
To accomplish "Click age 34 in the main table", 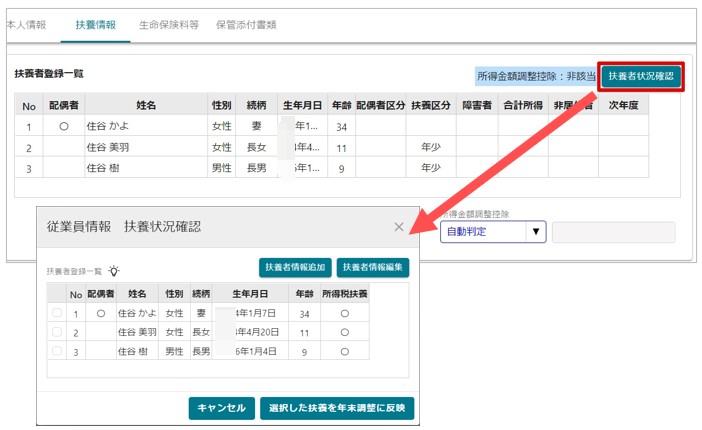I will click(341, 127).
